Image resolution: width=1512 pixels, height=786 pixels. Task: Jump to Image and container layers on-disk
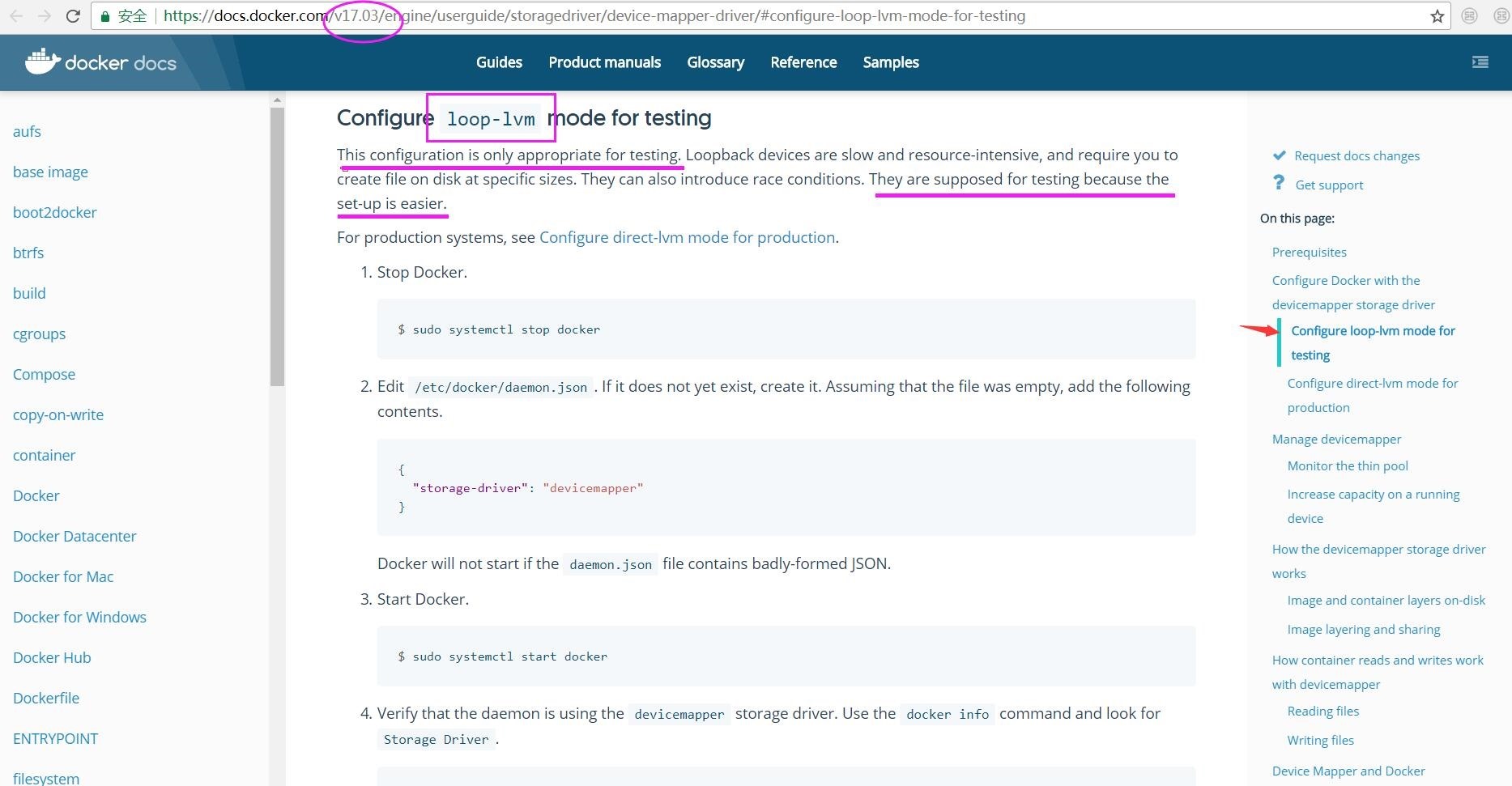pos(1386,600)
